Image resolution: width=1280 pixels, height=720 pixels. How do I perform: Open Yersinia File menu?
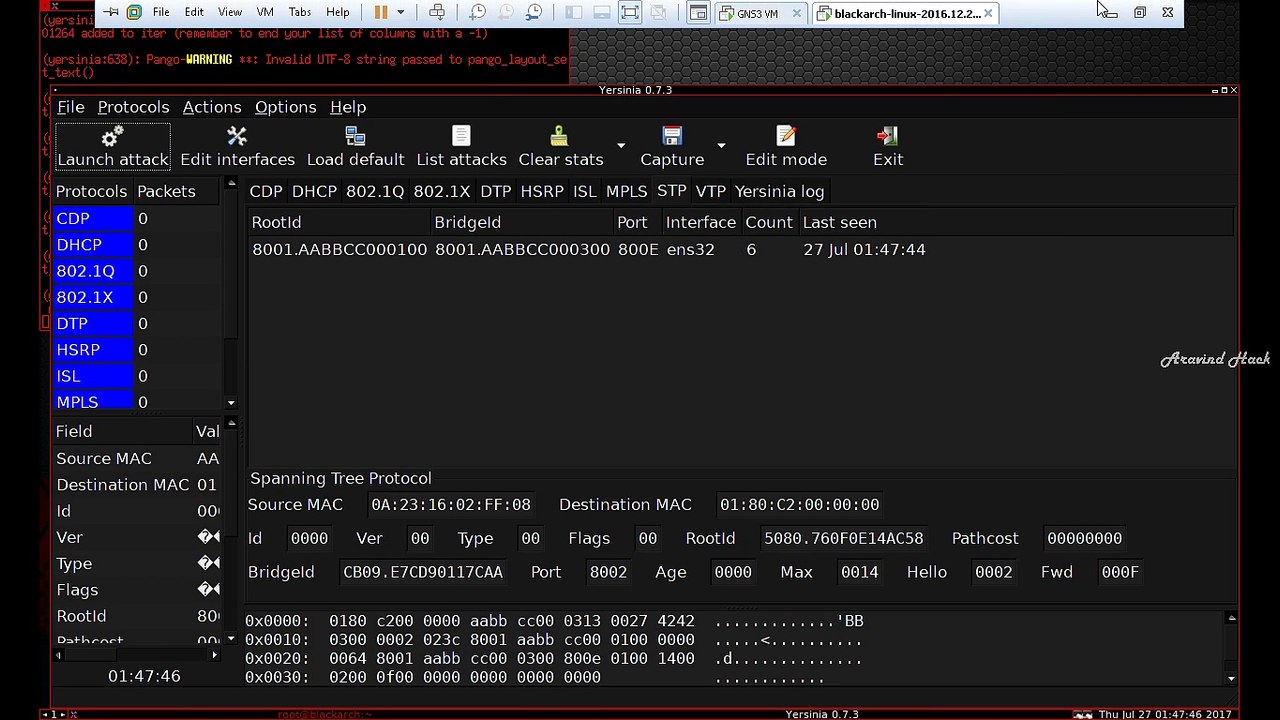pyautogui.click(x=70, y=107)
